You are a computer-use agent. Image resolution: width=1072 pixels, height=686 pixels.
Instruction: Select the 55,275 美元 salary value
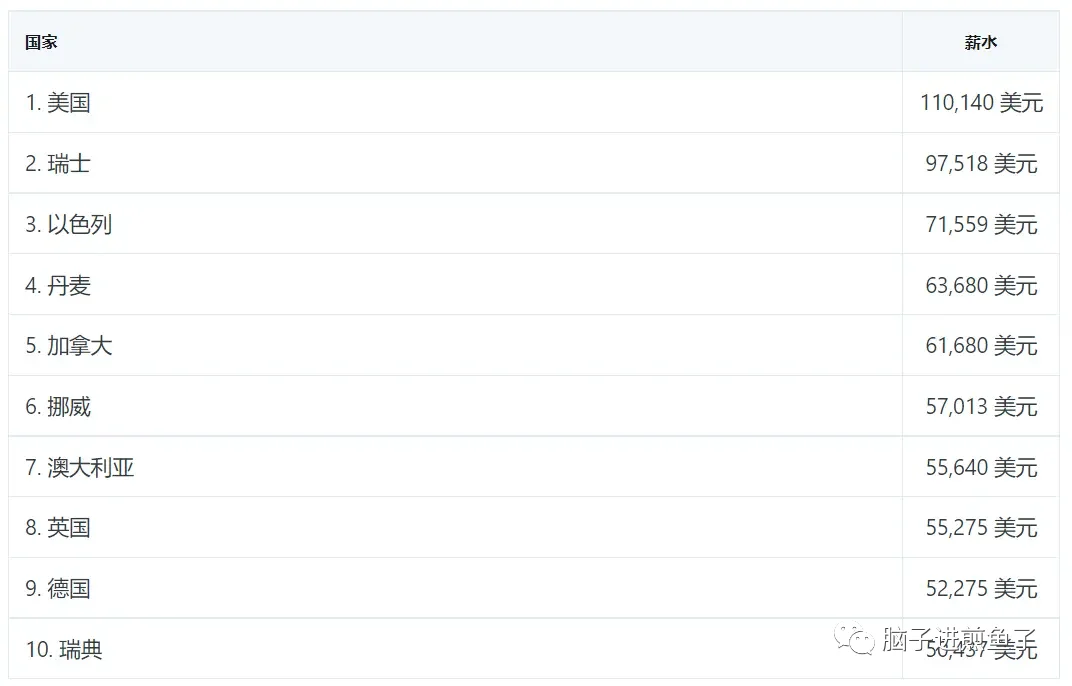(981, 527)
